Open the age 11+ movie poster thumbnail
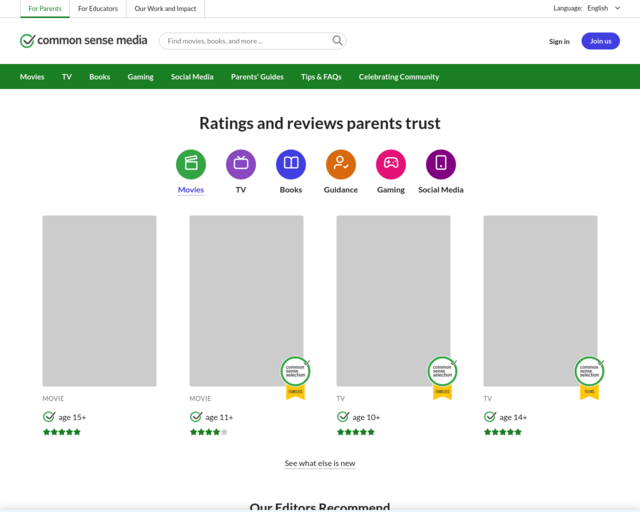Image resolution: width=640 pixels, height=512 pixels. coord(246,301)
